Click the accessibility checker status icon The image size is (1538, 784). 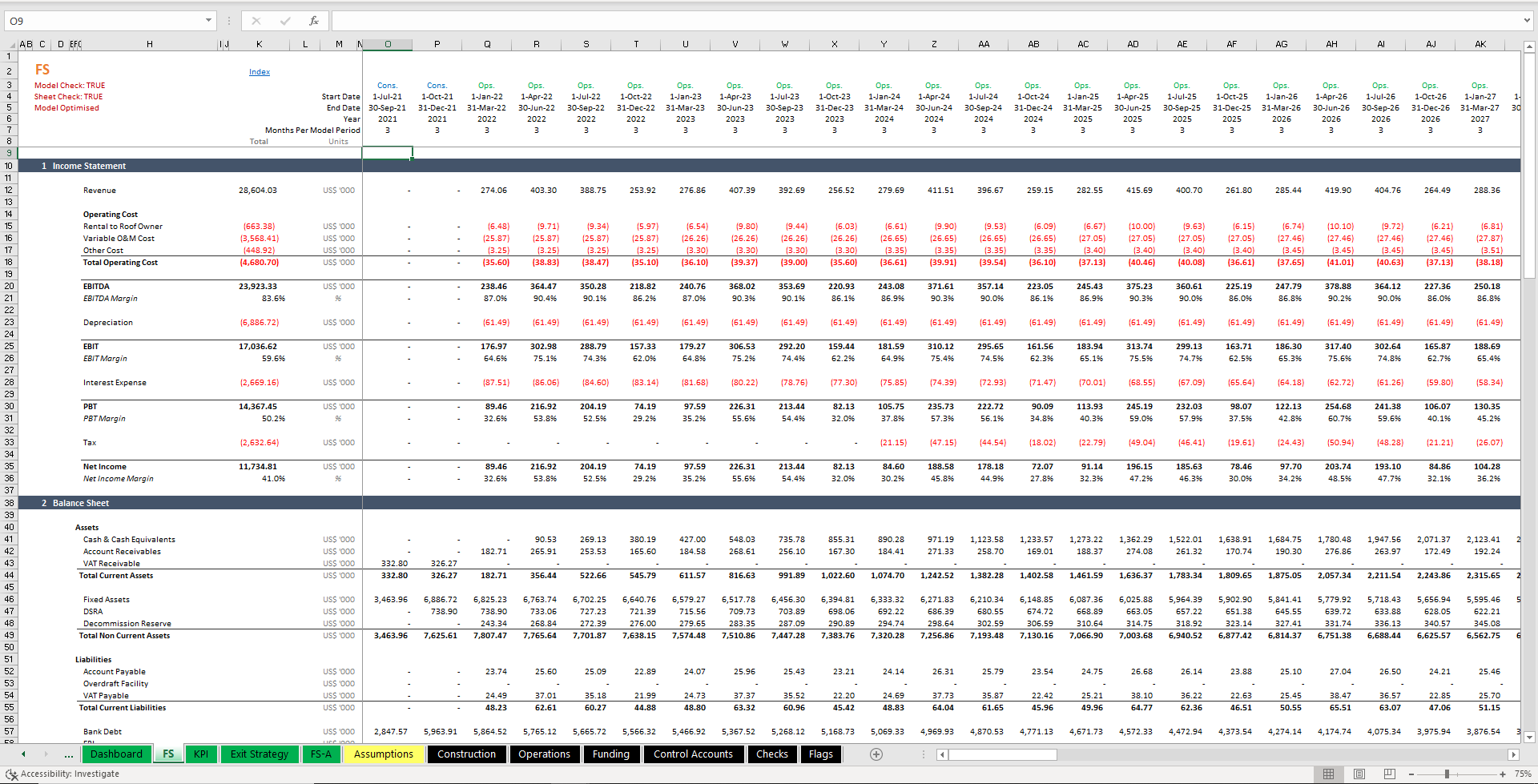[x=11, y=774]
